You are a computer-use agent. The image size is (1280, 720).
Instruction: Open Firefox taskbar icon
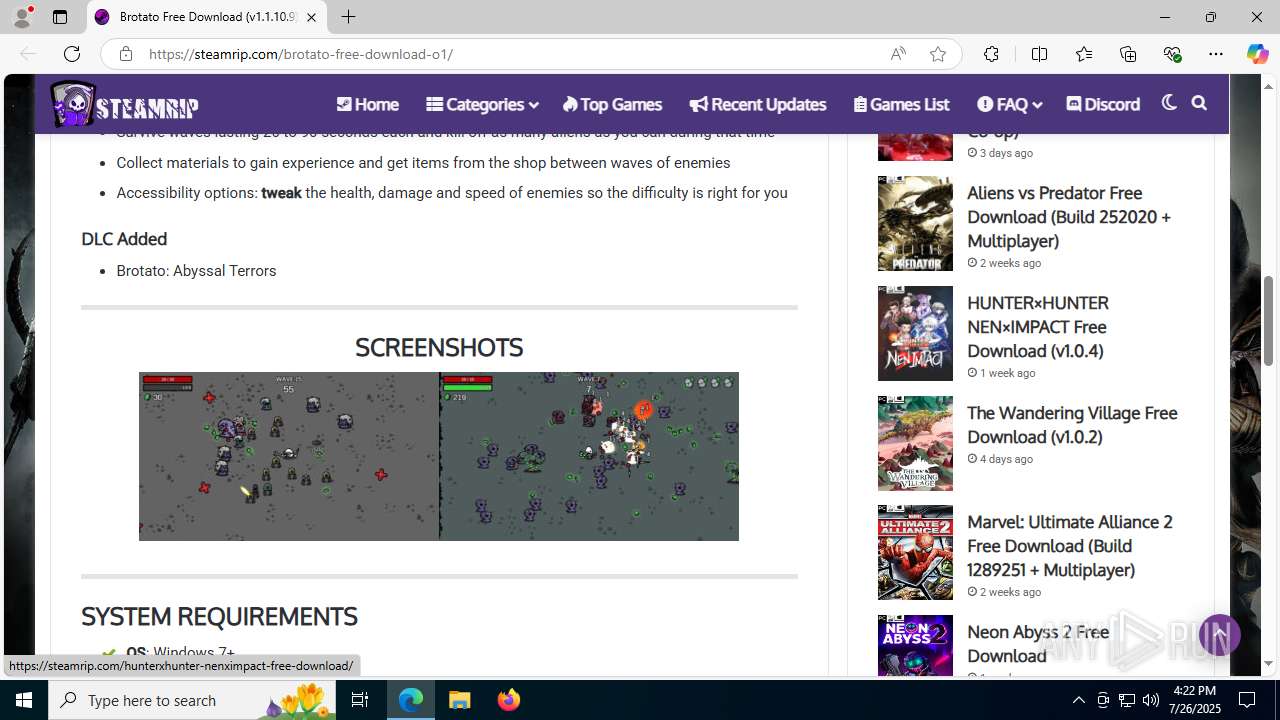coord(508,700)
